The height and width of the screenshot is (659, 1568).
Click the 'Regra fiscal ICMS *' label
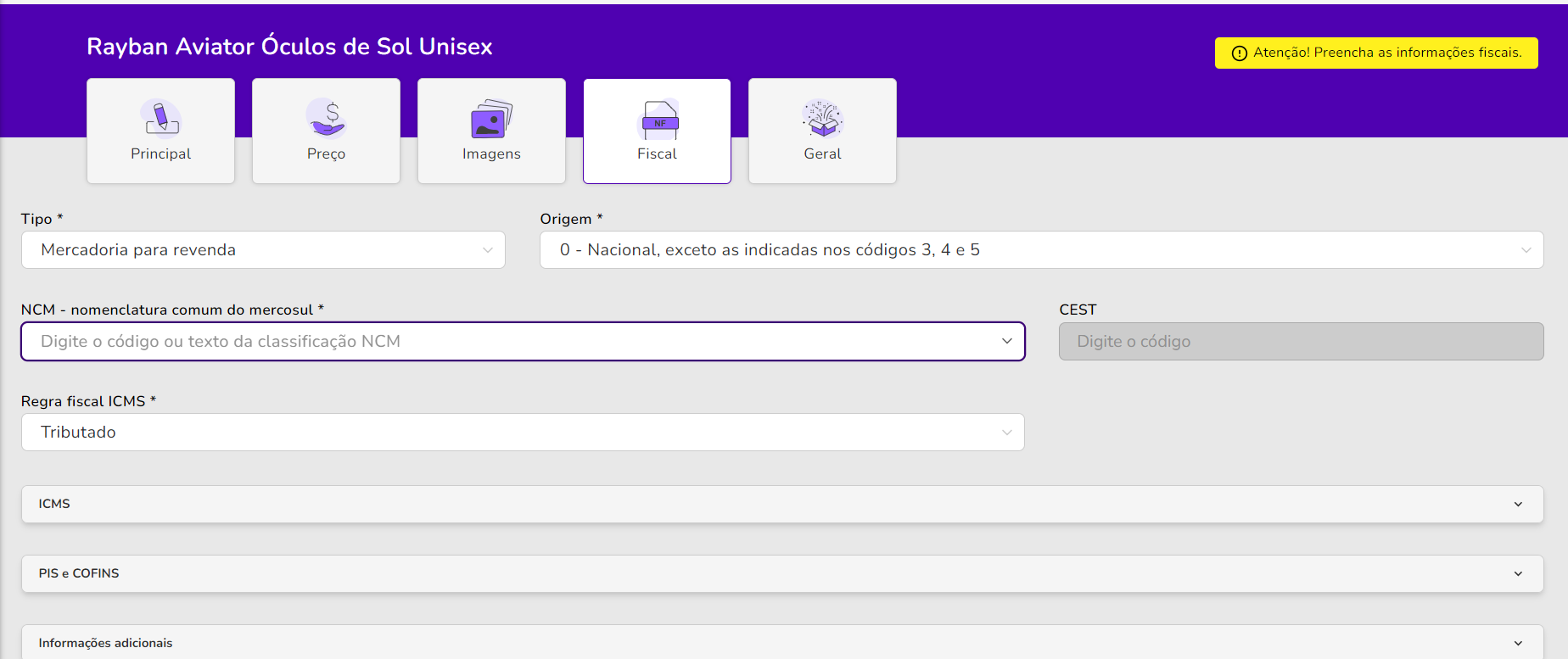click(x=88, y=401)
